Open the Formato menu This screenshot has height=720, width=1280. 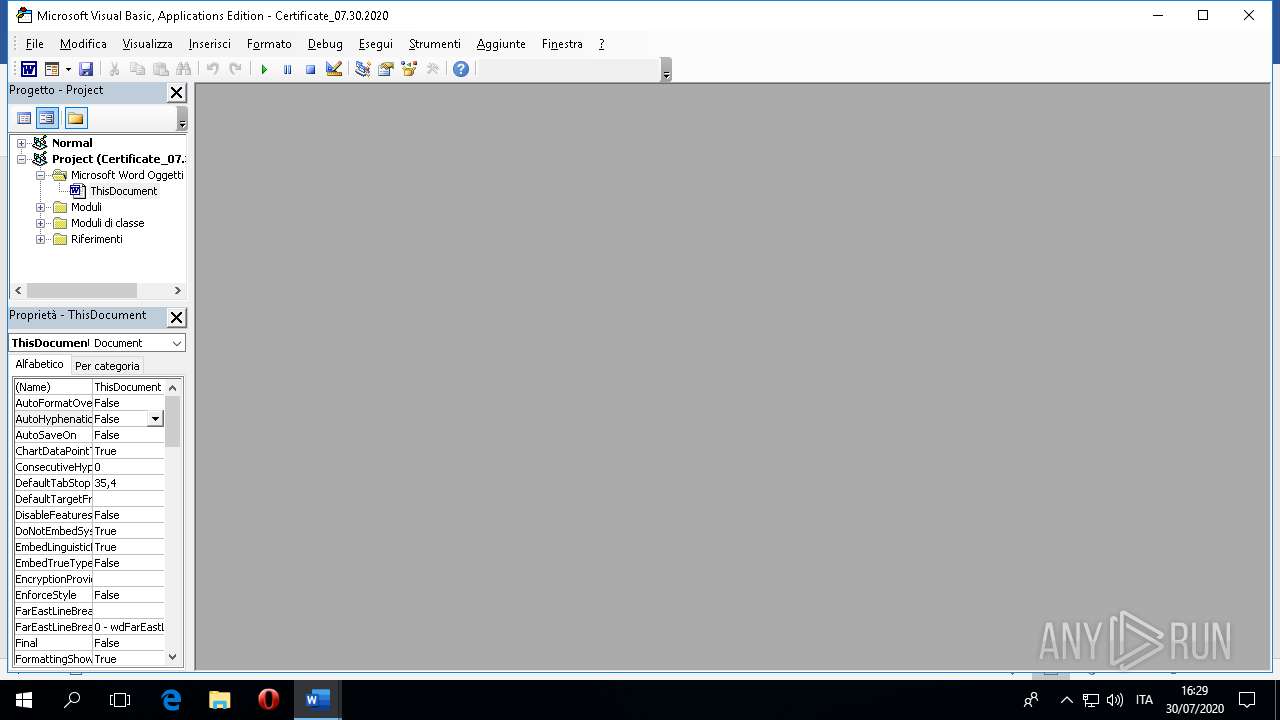pos(269,44)
